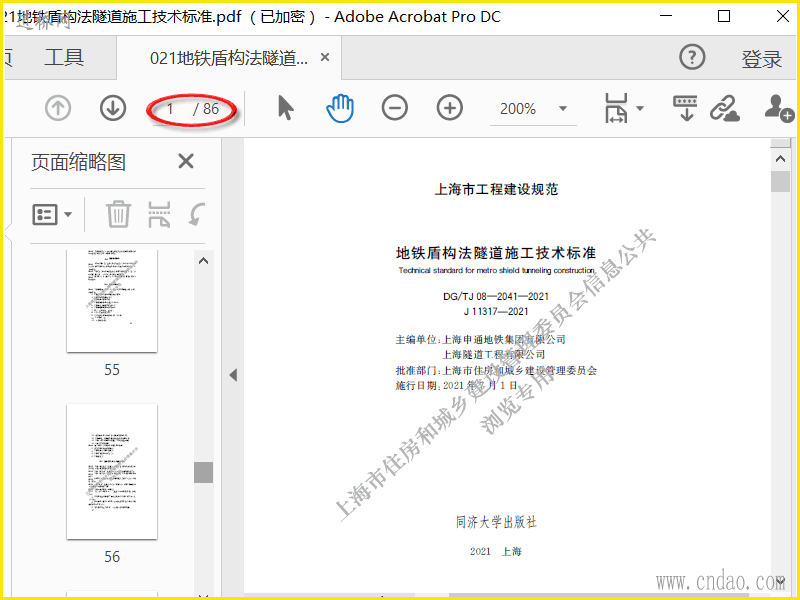Click the publisher text 同济大学出版社
The height and width of the screenshot is (600, 800).
click(496, 522)
